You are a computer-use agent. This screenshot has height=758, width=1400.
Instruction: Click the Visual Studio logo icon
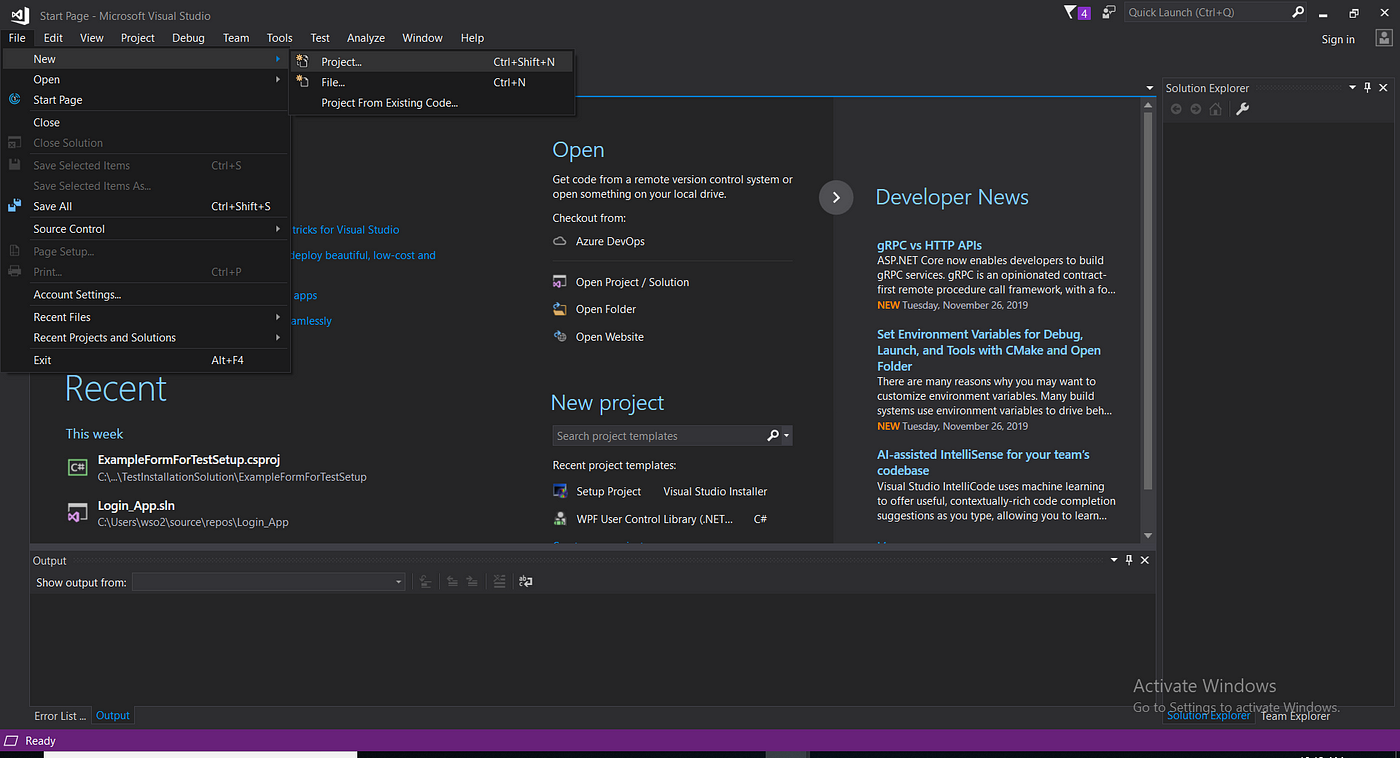pos(19,15)
